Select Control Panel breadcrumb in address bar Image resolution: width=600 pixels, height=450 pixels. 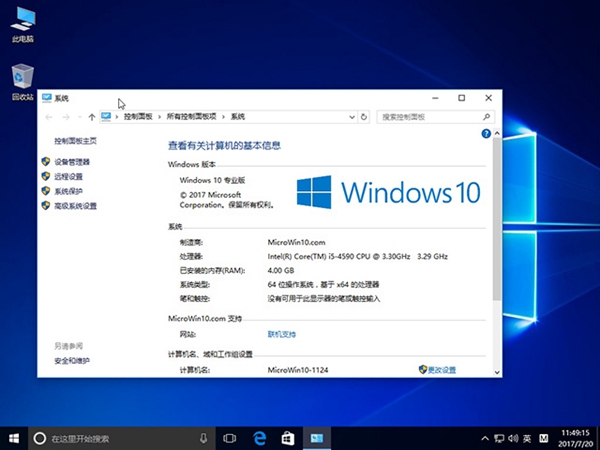(x=138, y=117)
